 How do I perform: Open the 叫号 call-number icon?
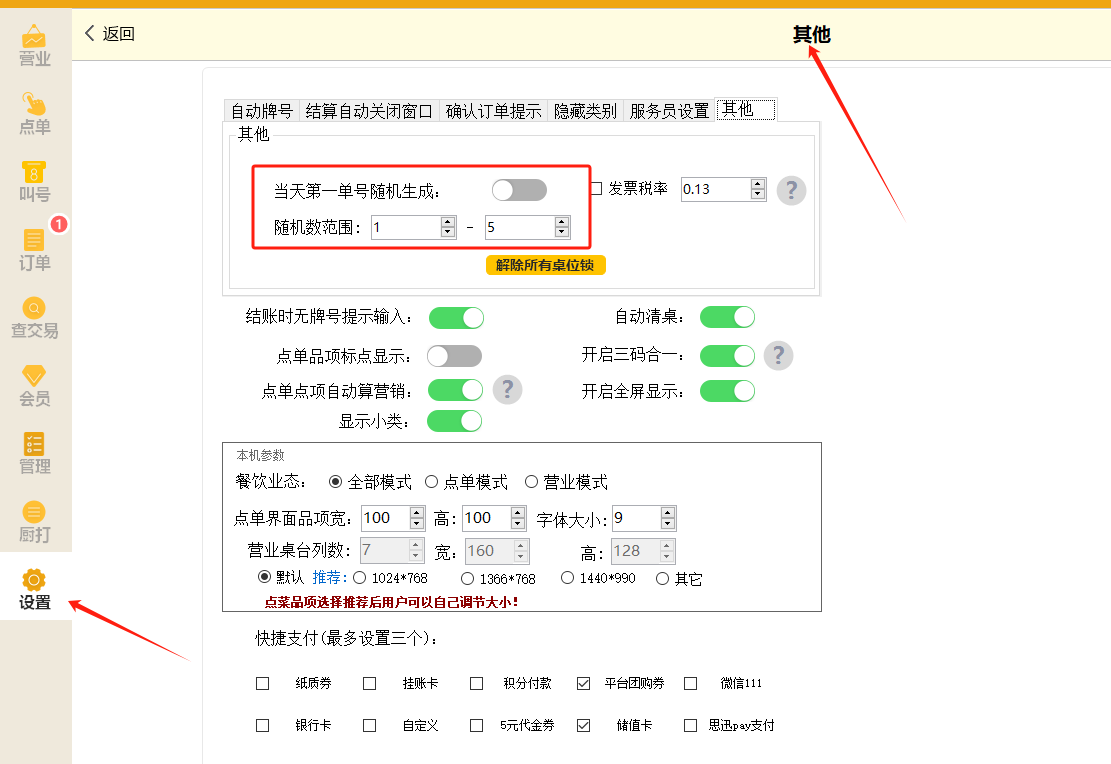click(x=35, y=181)
